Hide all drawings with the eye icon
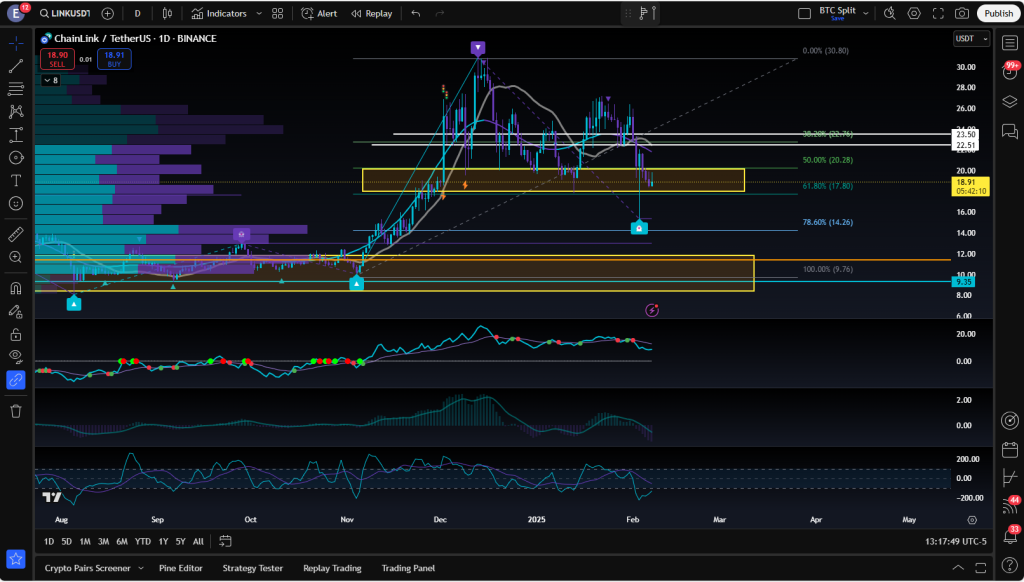 click(16, 357)
